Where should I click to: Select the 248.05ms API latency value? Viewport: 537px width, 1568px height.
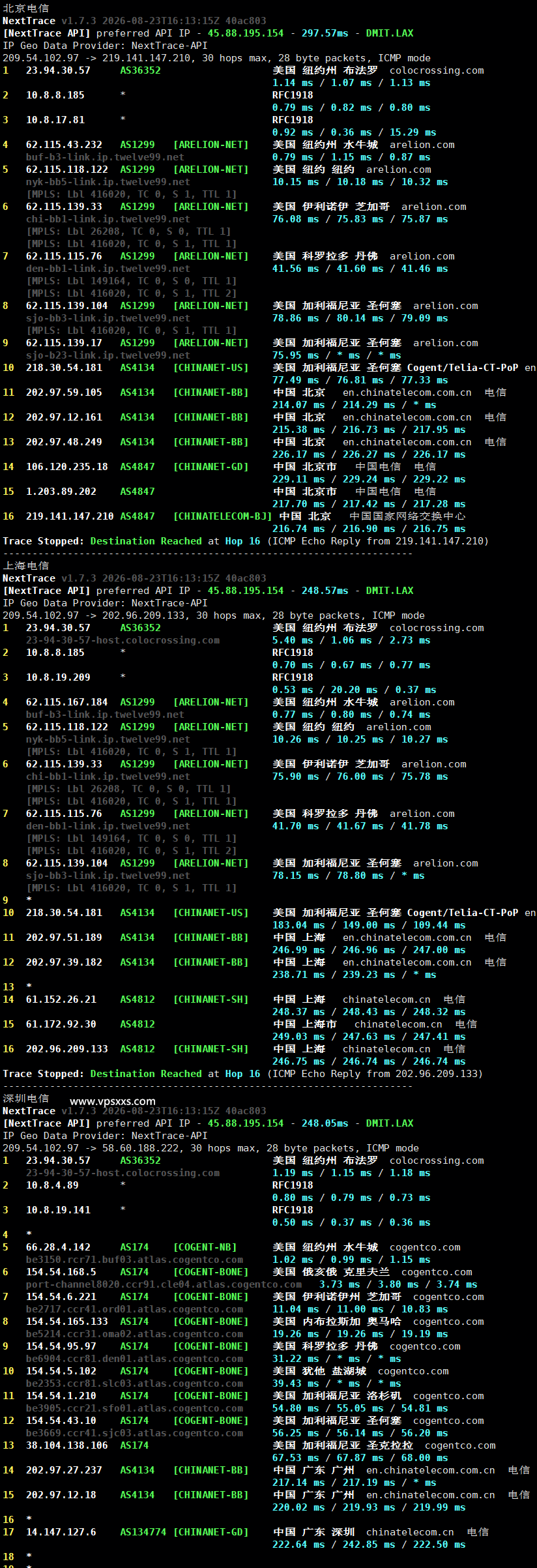pos(325,1123)
